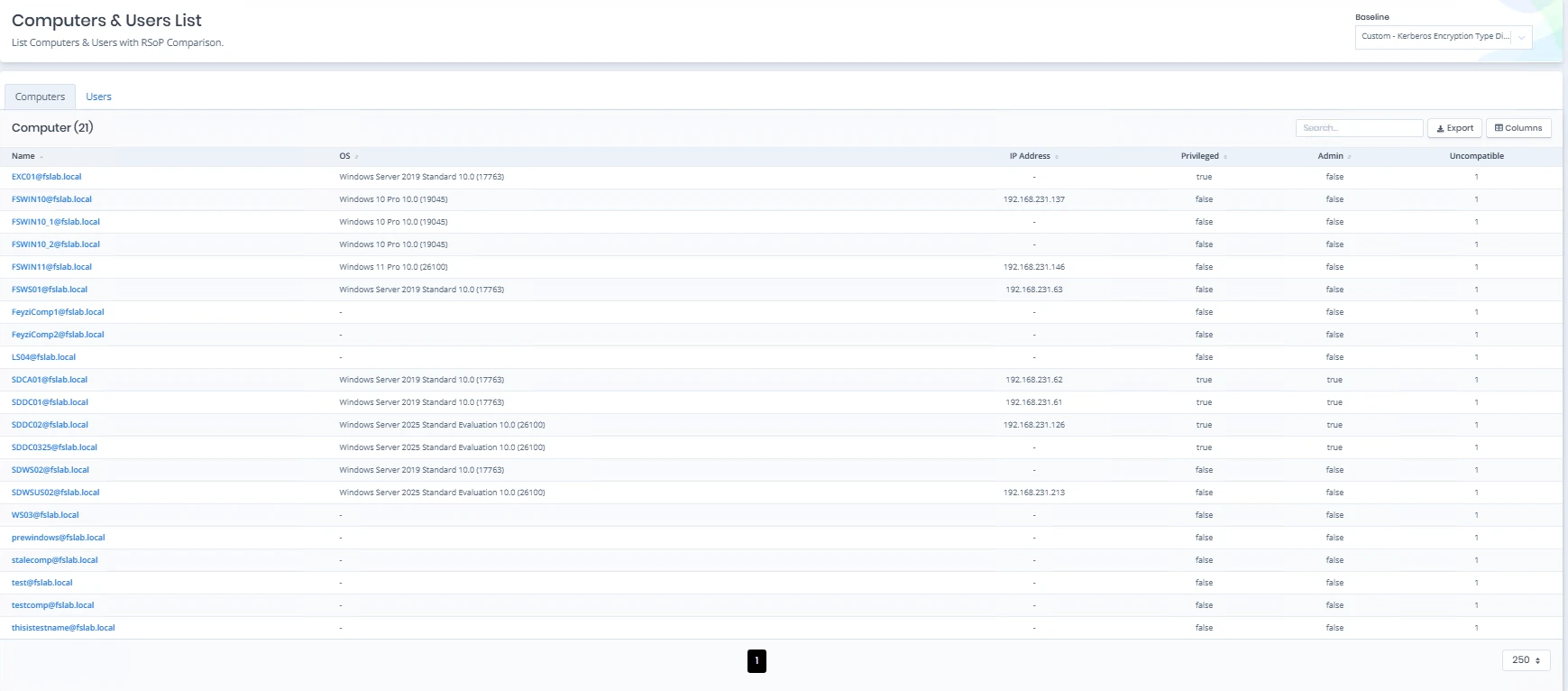Click IP address 192.168.231.62

(x=1034, y=380)
